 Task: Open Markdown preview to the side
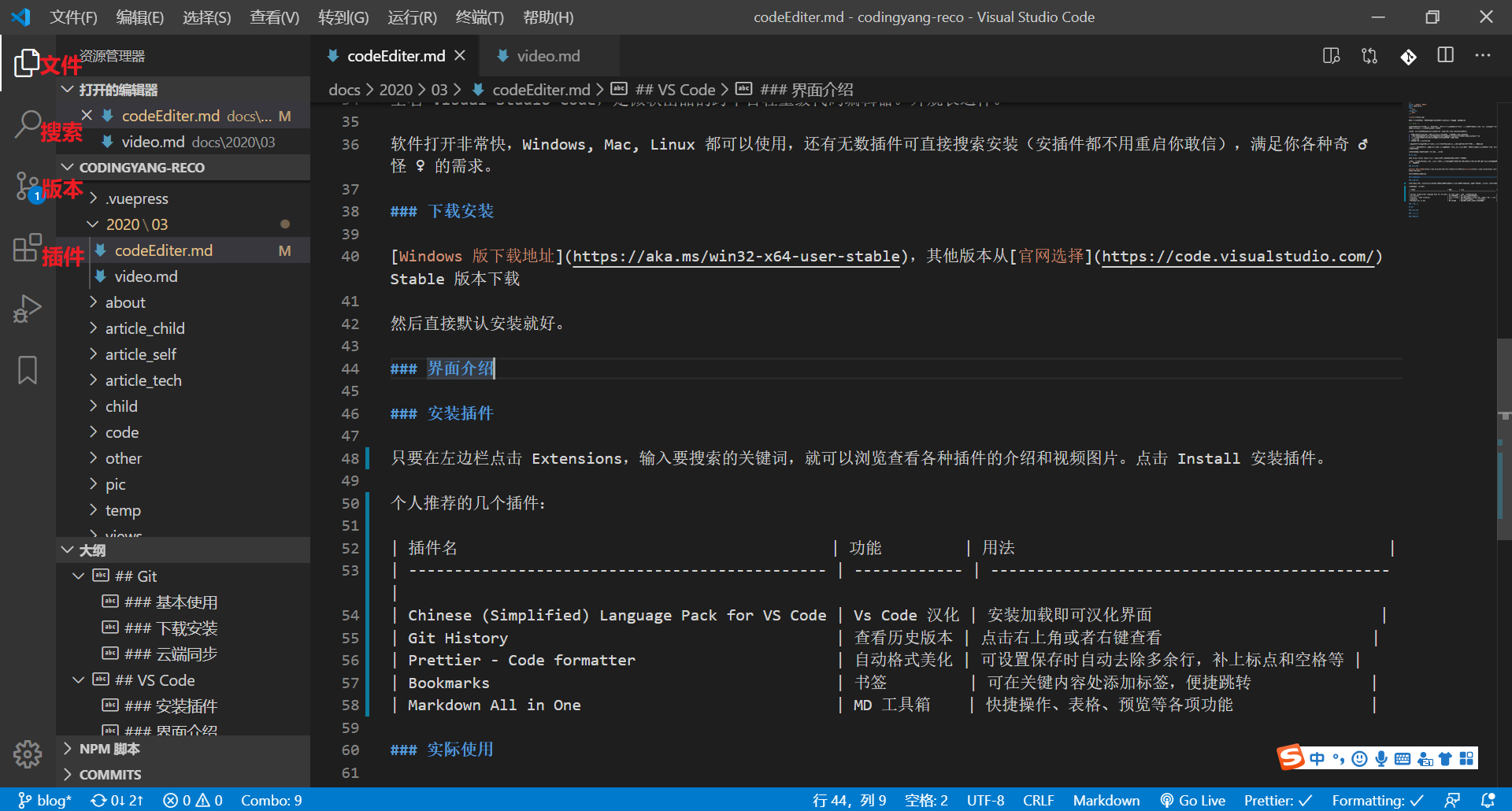[1332, 56]
